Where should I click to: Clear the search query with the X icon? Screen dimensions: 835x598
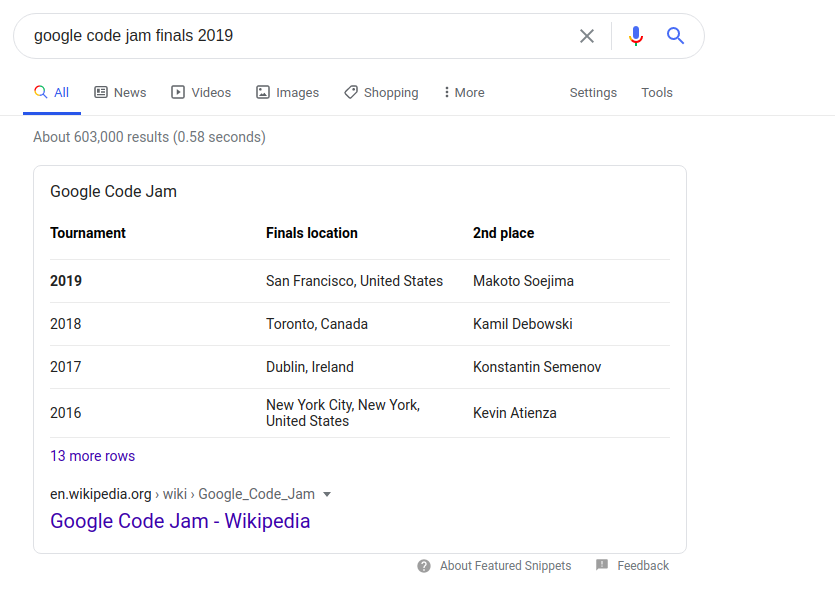[587, 36]
